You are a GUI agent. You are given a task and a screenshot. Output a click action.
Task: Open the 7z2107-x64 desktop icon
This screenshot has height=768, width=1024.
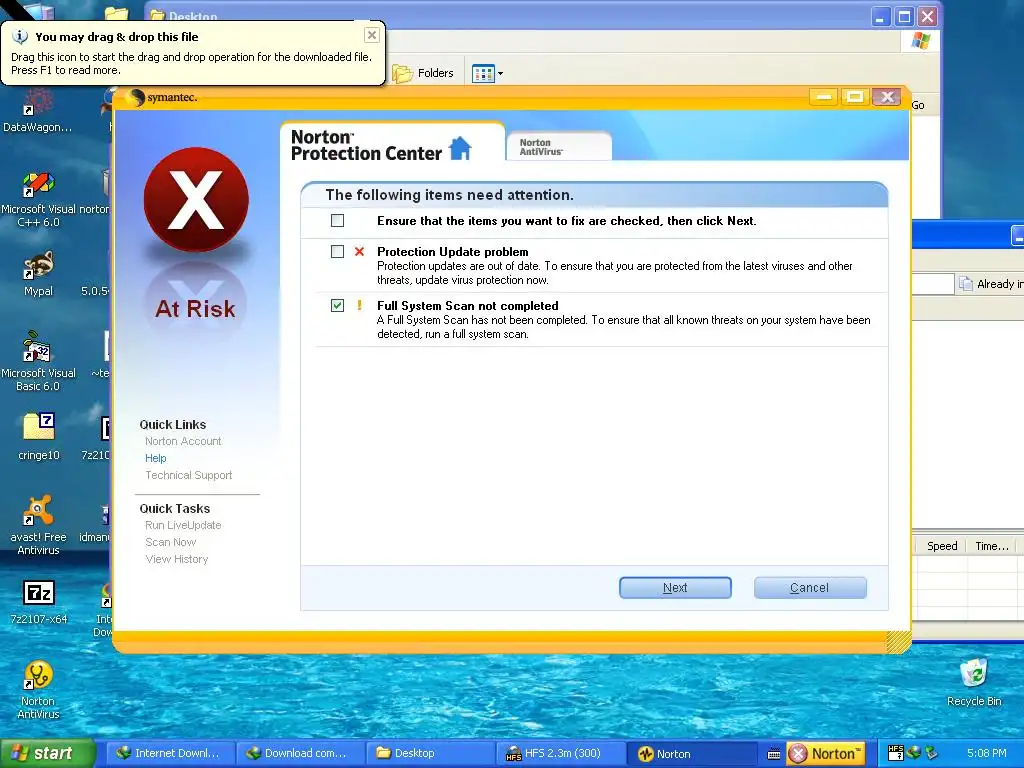pyautogui.click(x=39, y=601)
